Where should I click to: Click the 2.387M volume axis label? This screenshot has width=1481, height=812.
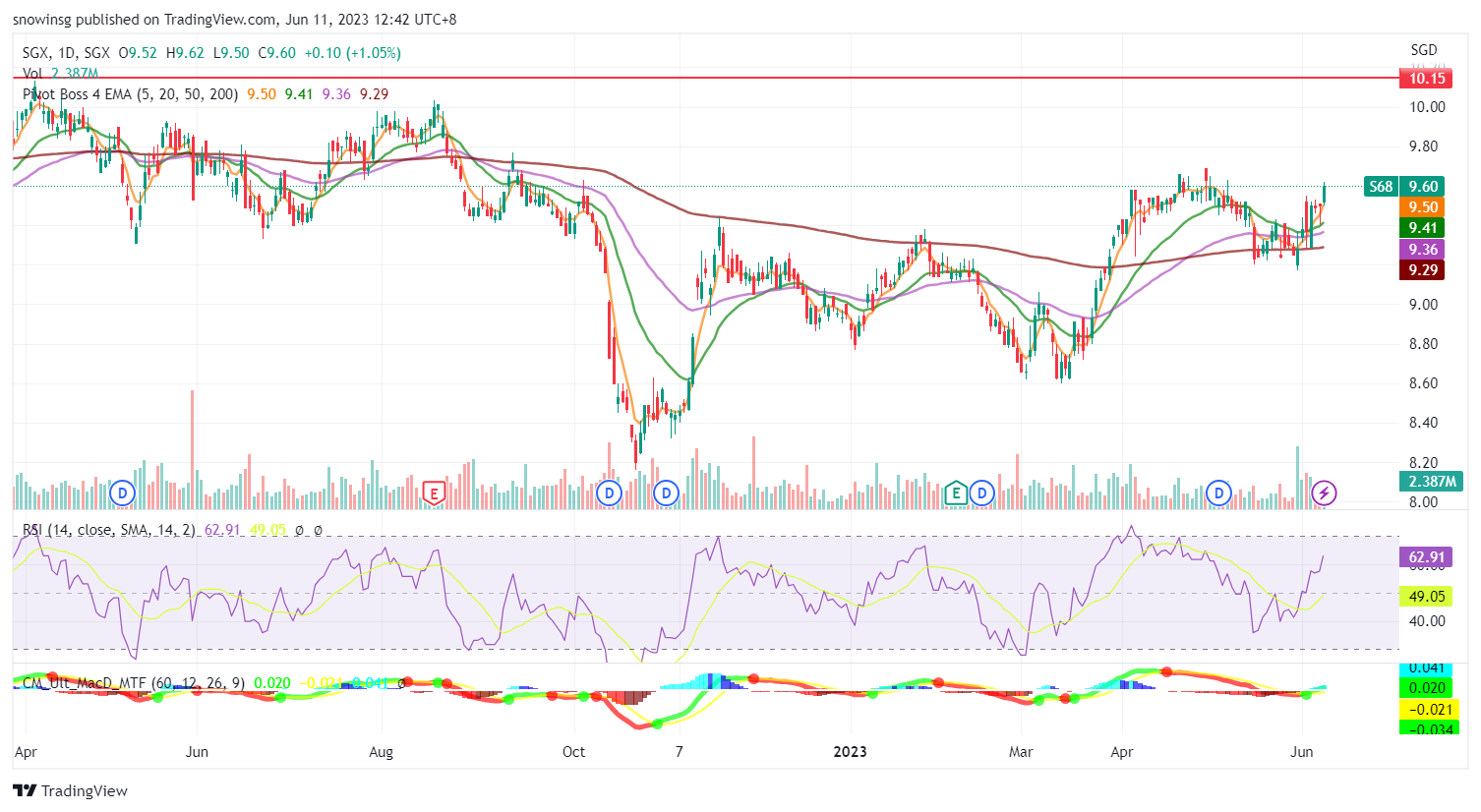[x=1432, y=481]
